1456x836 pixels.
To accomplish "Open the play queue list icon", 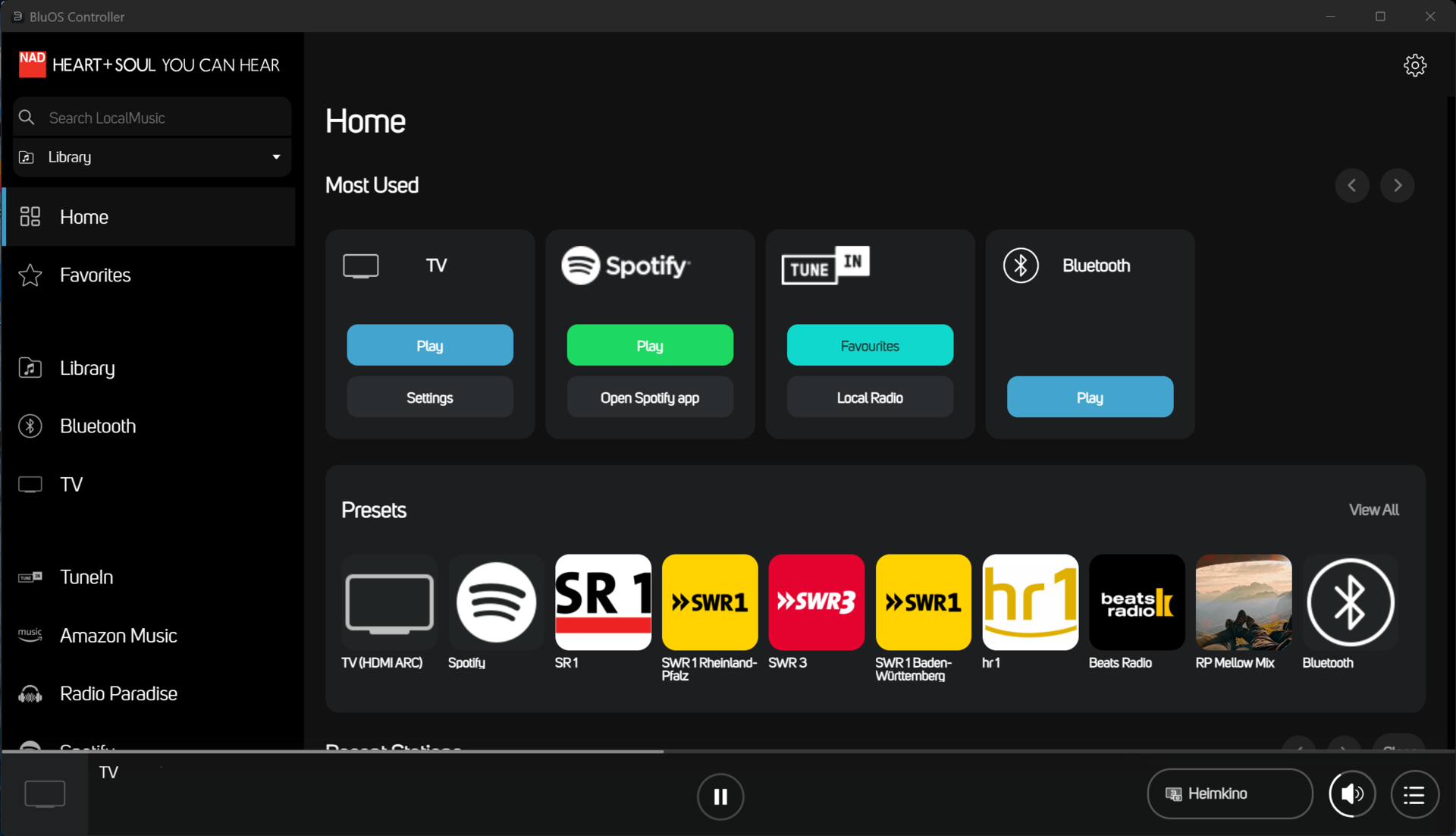I will coord(1414,794).
